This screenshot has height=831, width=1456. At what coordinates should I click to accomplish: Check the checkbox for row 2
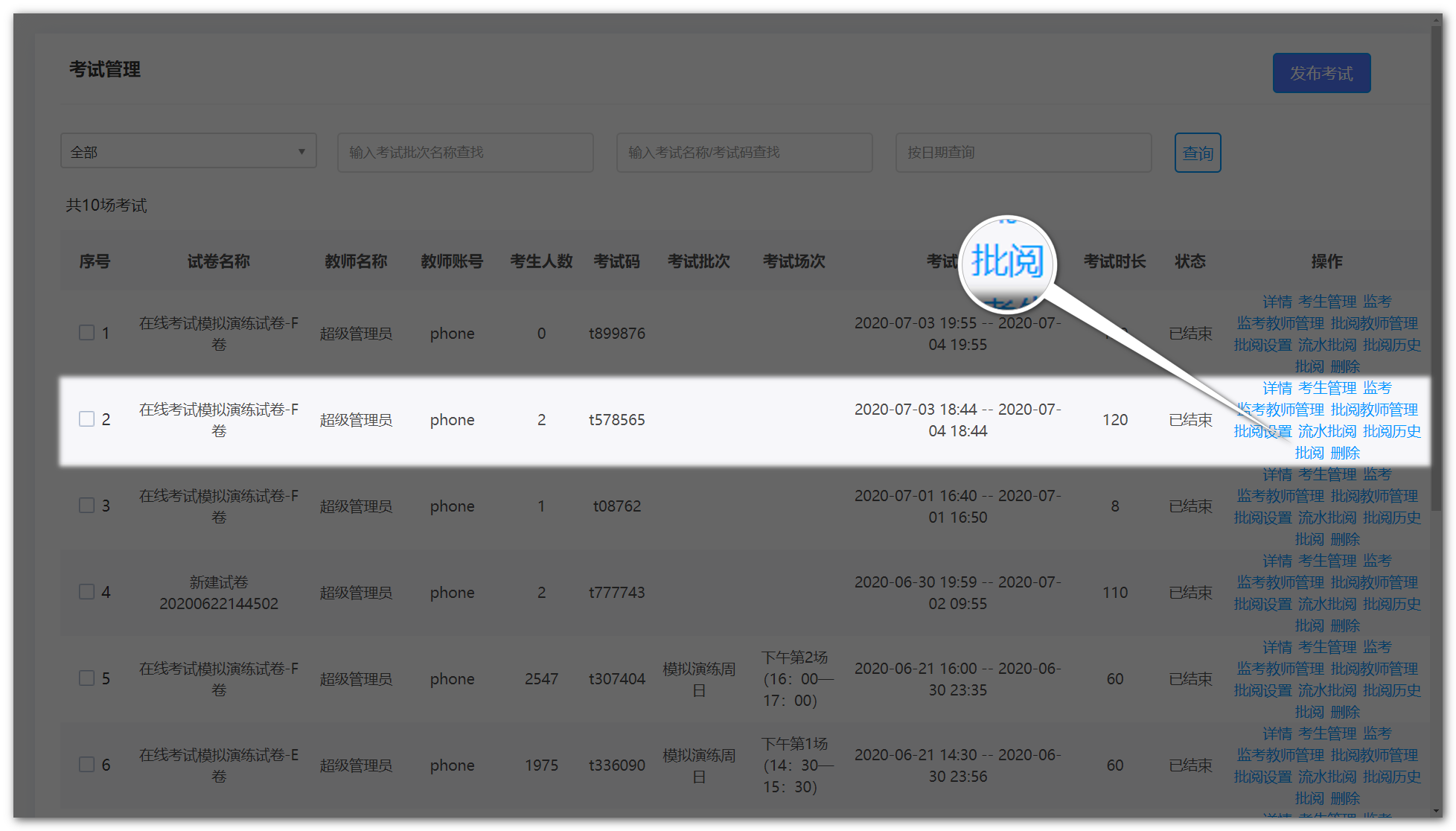[x=87, y=419]
